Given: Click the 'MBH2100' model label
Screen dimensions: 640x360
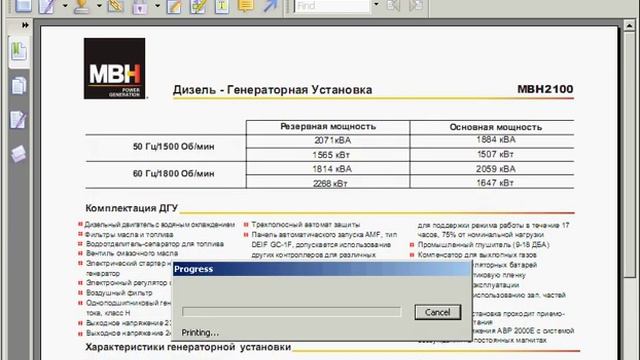Looking at the screenshot, I should pos(545,89).
